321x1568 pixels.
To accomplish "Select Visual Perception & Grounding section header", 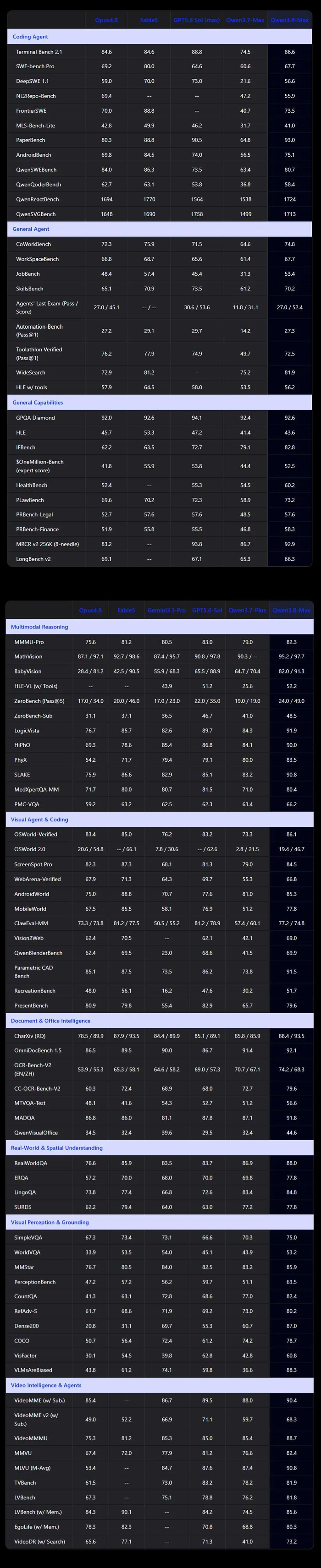I will (x=160, y=1222).
